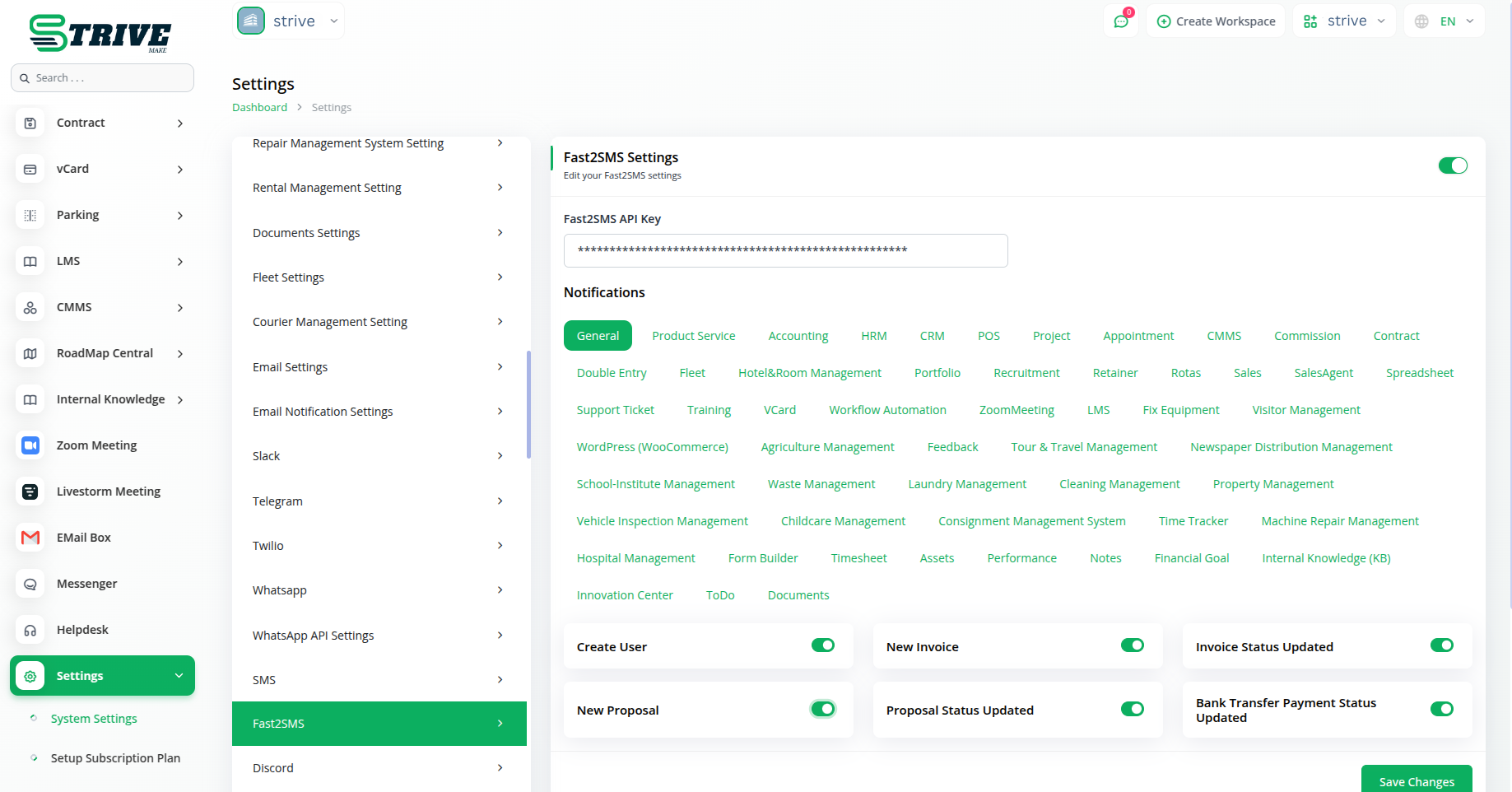The image size is (1512, 792).
Task: Click the EMail Box Gmail icon
Action: click(30, 538)
